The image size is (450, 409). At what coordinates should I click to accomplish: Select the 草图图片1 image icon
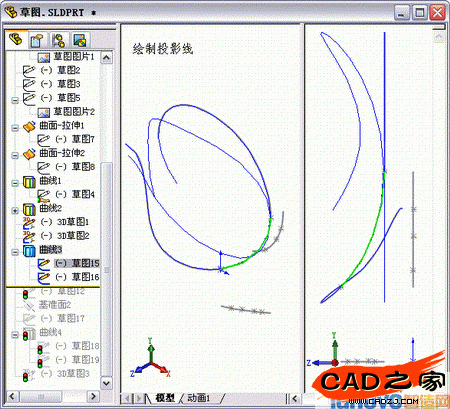(44, 57)
